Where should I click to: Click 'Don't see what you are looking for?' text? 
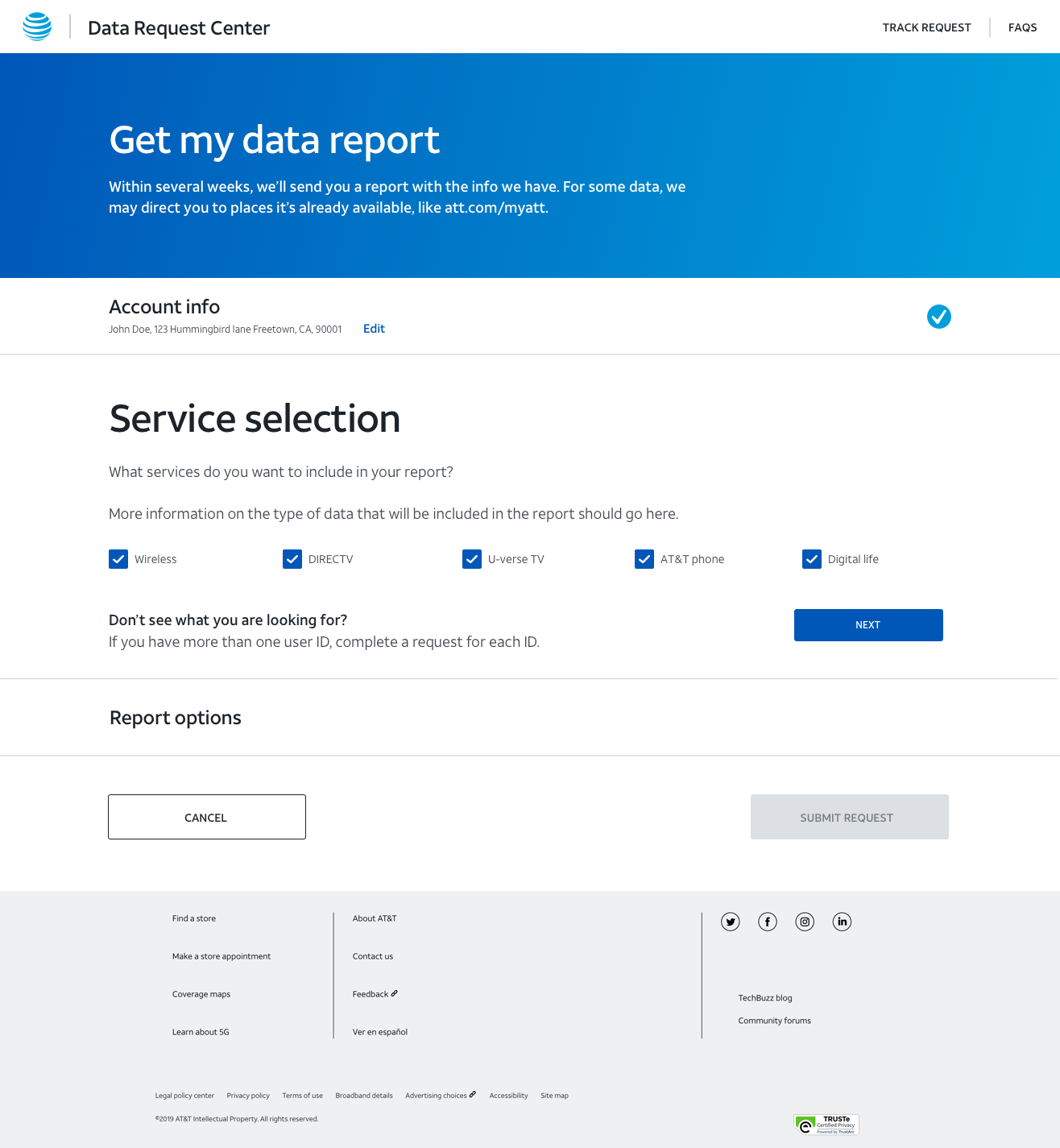(228, 620)
